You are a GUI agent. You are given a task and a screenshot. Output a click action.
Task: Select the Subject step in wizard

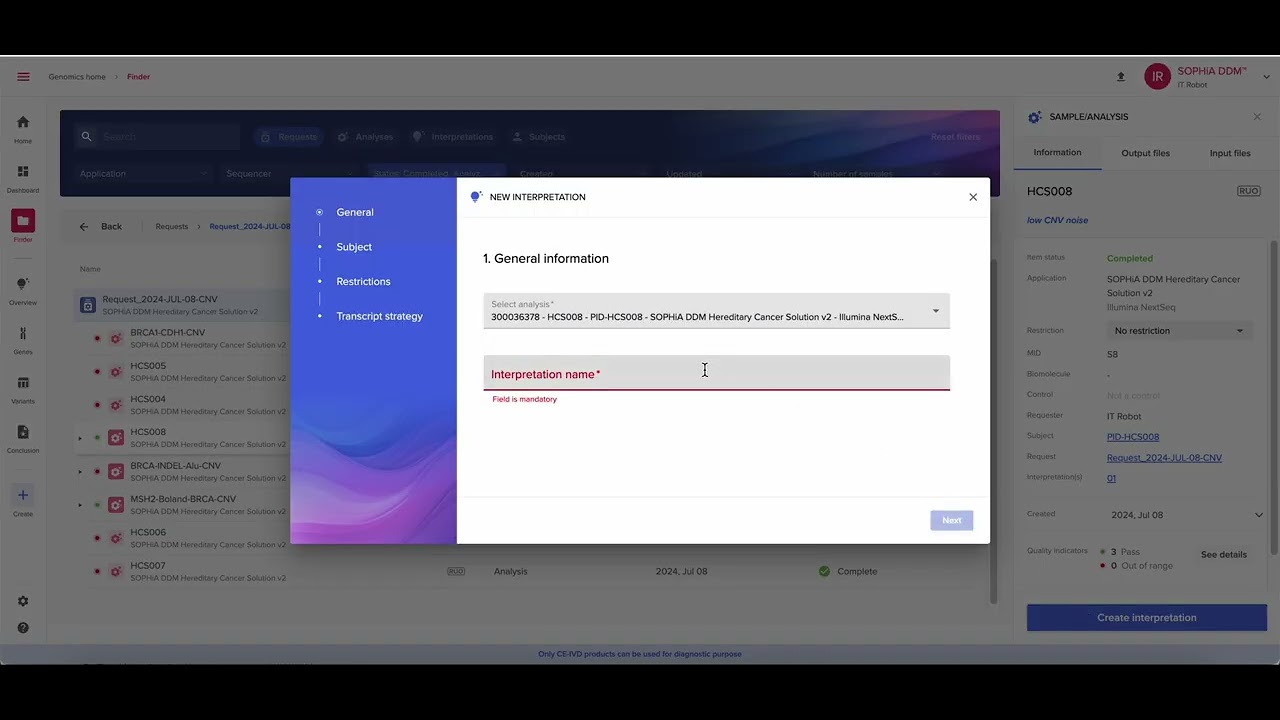(354, 247)
